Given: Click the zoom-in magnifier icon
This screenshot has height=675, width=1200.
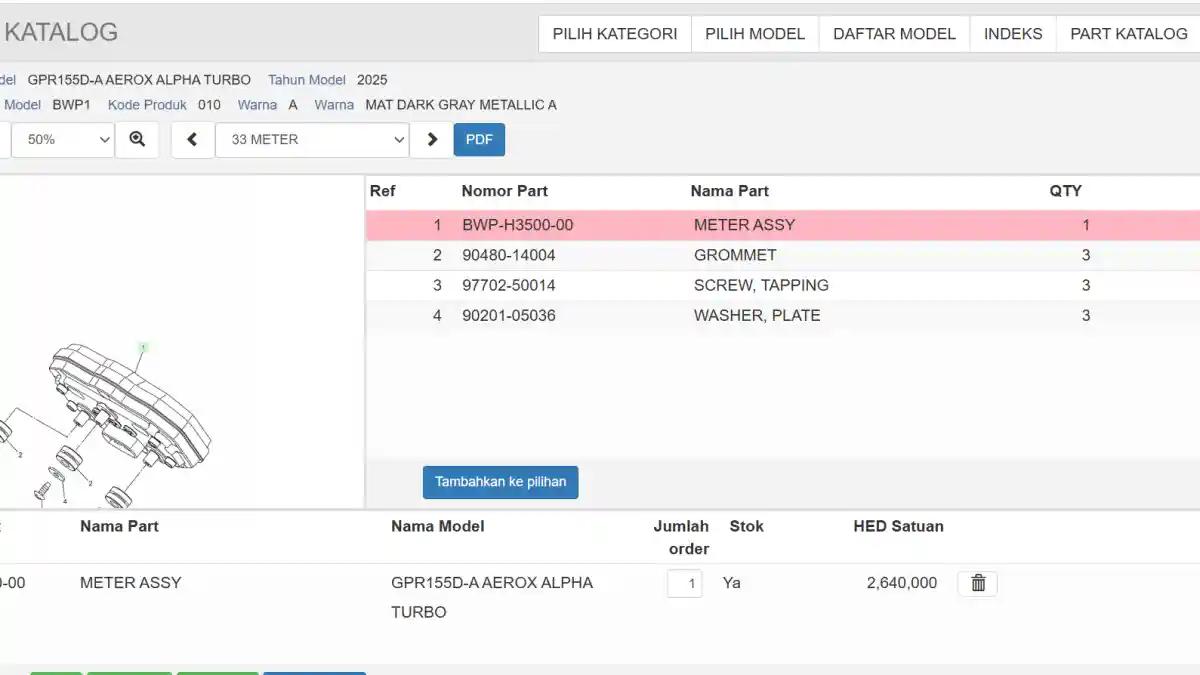Looking at the screenshot, I should 137,140.
